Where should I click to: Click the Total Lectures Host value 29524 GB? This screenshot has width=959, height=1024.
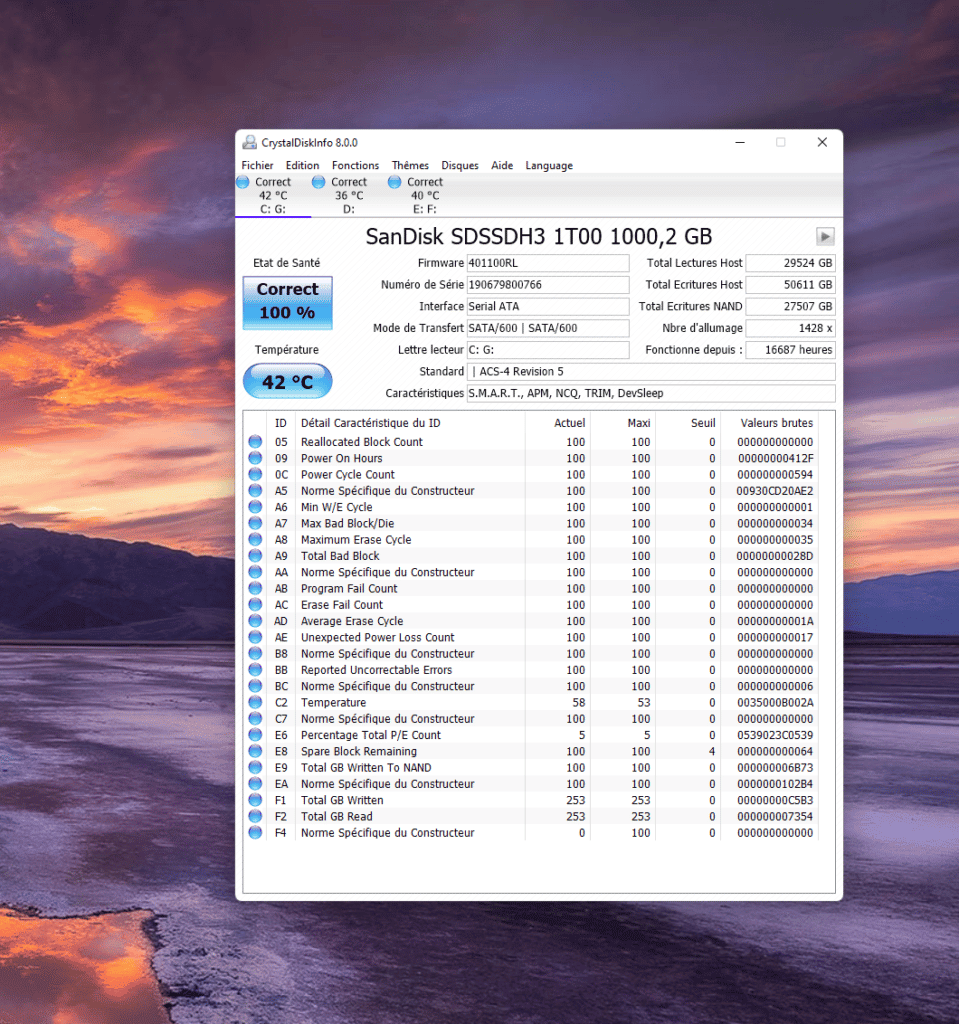tap(790, 263)
